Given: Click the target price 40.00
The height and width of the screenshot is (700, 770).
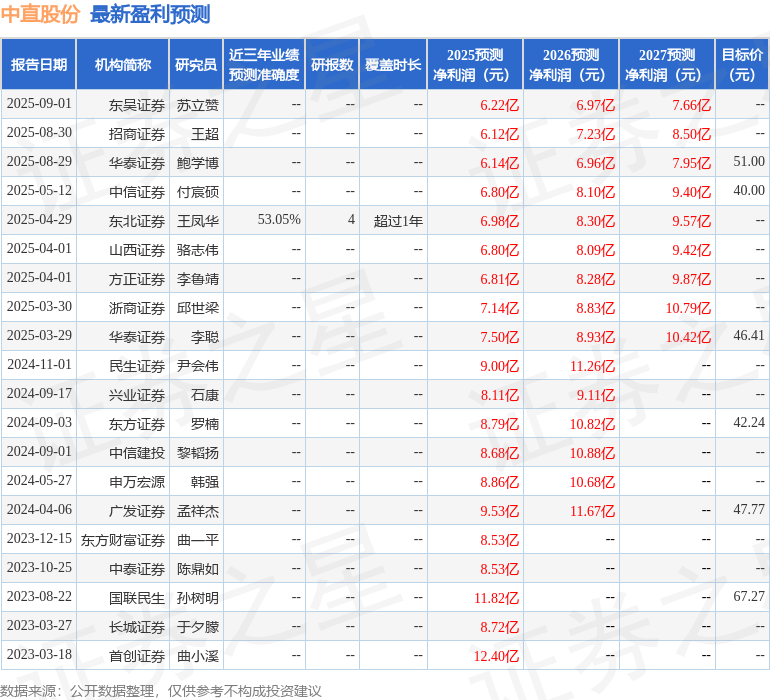Looking at the screenshot, I should (x=749, y=191).
